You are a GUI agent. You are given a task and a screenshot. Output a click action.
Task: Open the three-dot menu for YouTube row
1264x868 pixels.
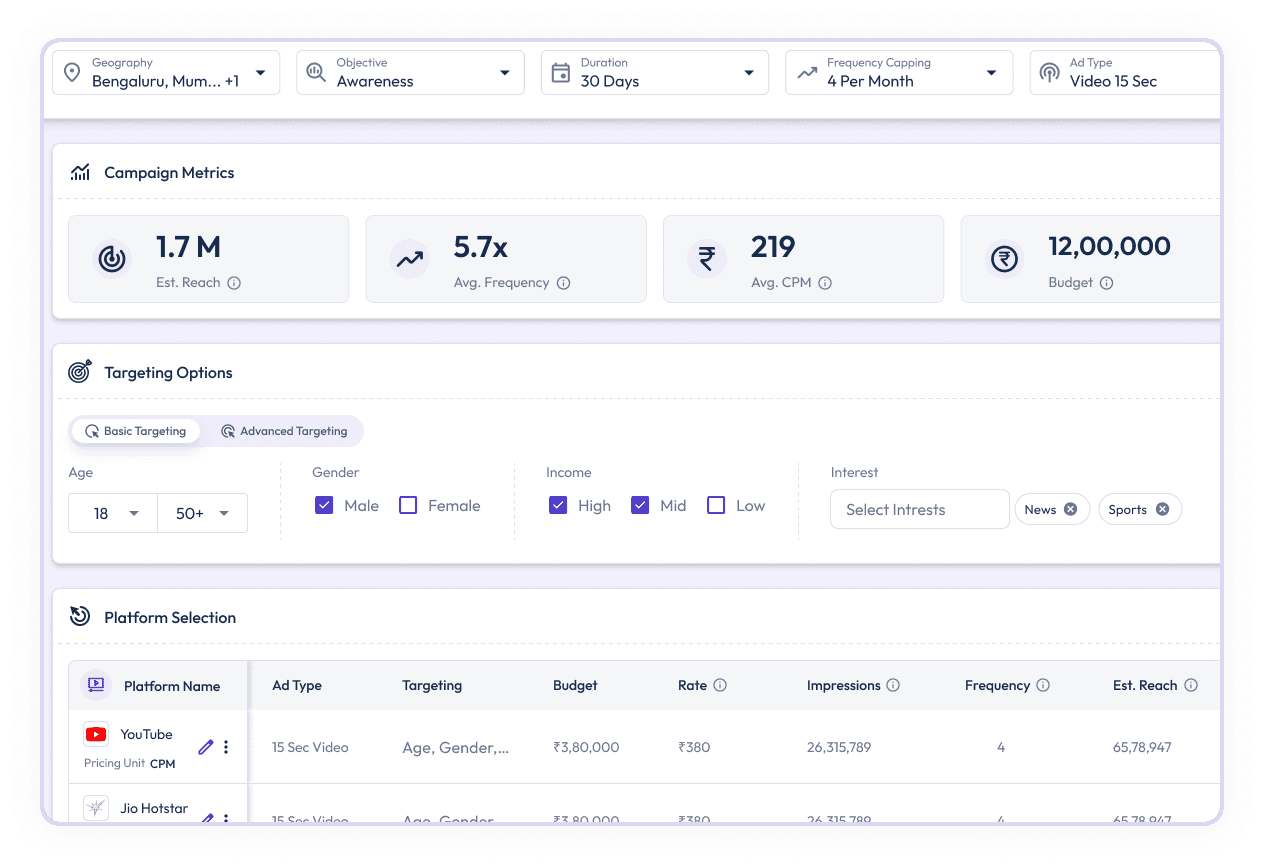click(226, 747)
